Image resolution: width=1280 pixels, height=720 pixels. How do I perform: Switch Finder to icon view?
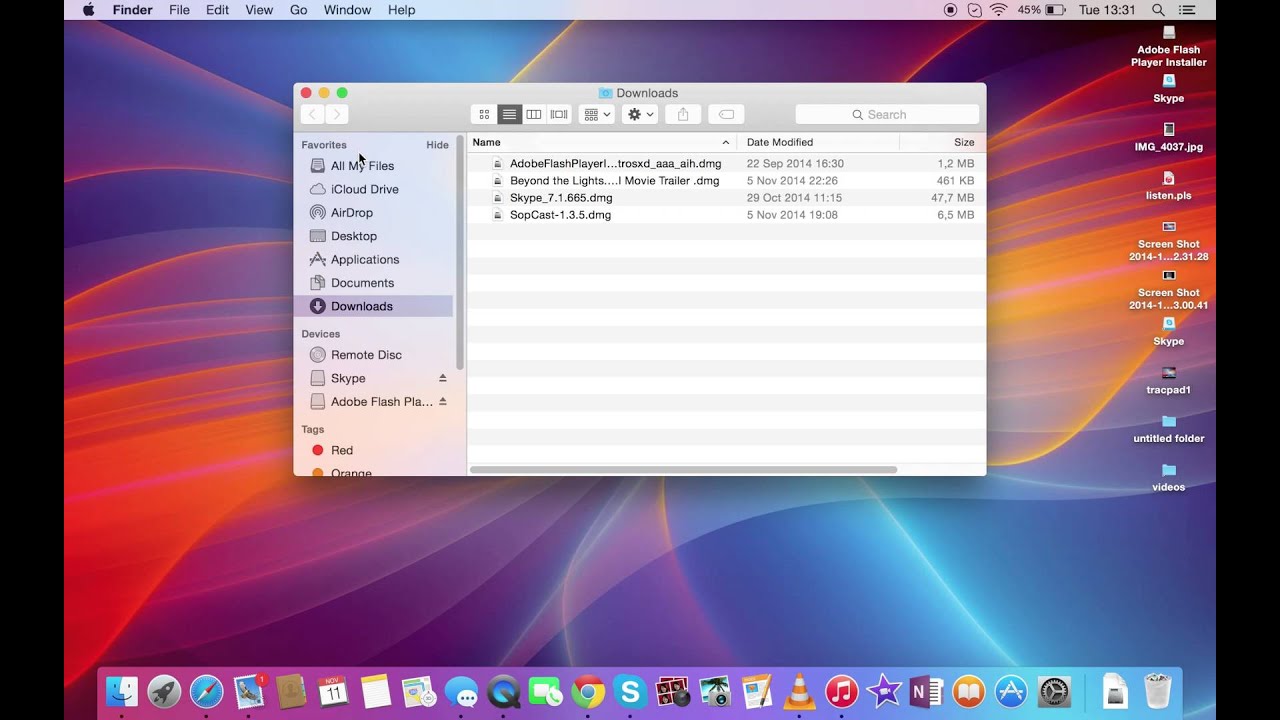(x=484, y=115)
